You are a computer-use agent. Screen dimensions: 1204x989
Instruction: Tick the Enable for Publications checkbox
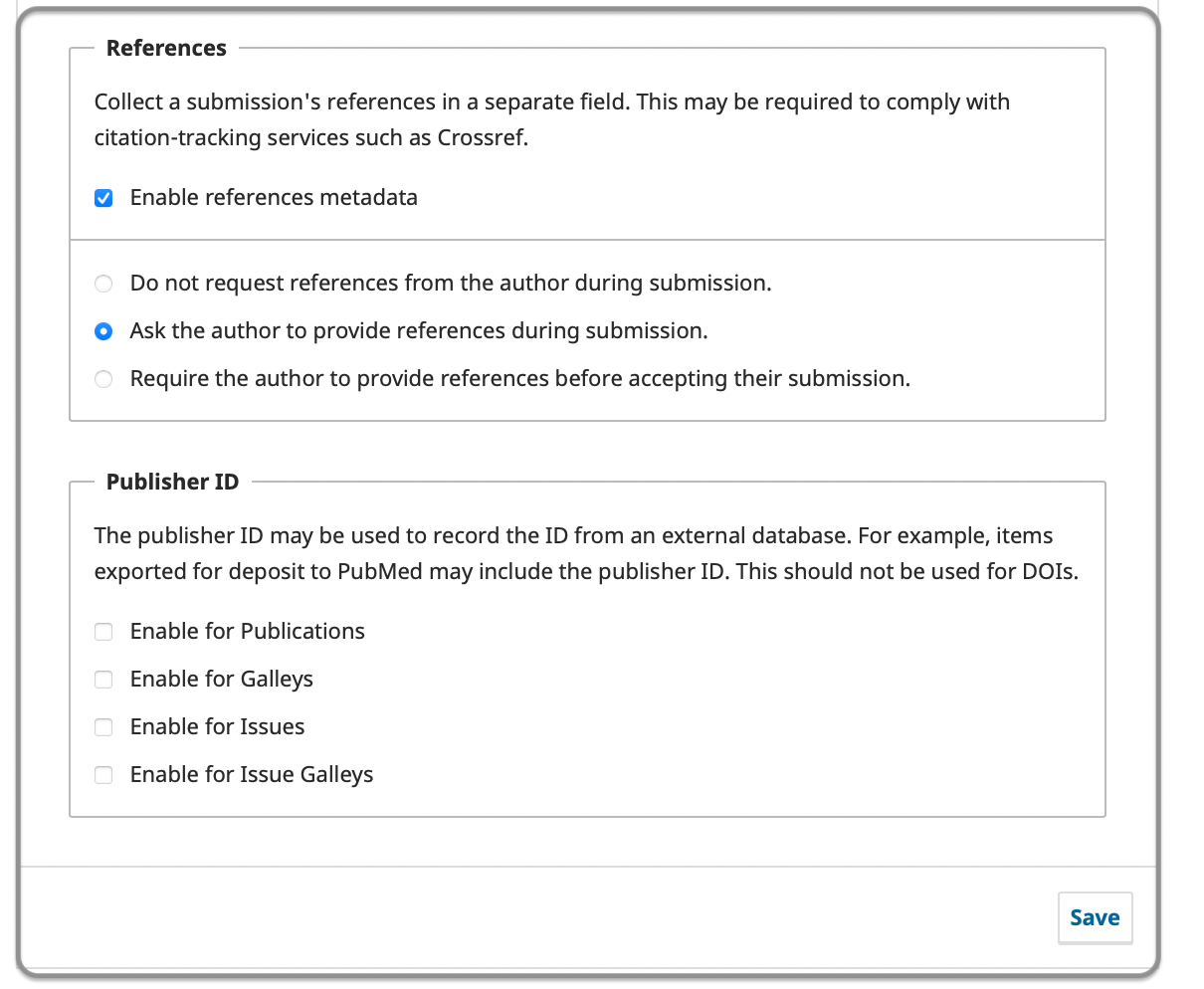coord(103,632)
